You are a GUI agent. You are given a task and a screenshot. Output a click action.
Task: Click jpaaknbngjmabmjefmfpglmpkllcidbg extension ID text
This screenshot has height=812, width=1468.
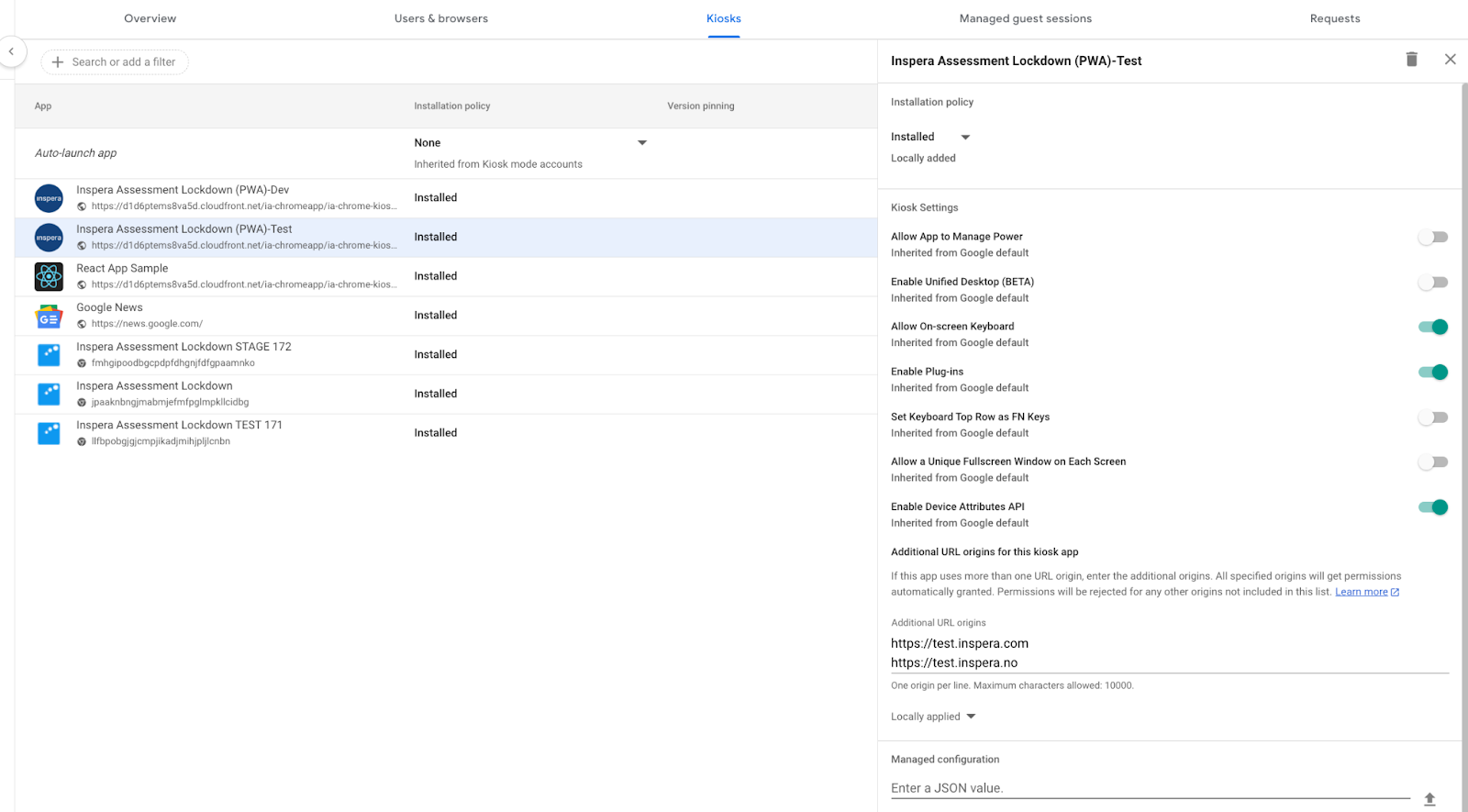[170, 402]
